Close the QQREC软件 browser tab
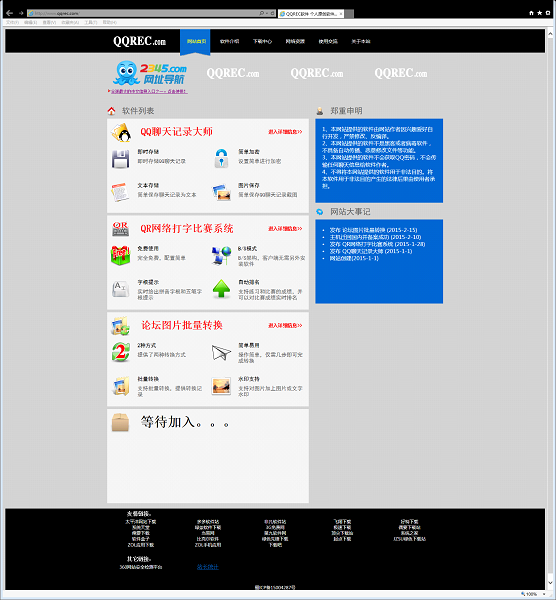556x600 pixels. tap(341, 14)
